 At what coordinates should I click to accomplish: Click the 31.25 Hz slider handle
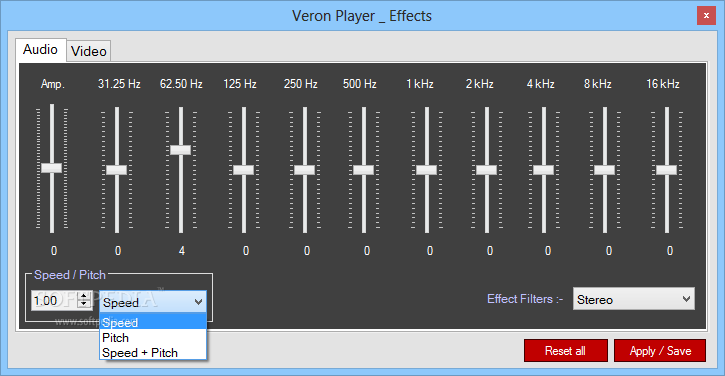click(x=117, y=170)
